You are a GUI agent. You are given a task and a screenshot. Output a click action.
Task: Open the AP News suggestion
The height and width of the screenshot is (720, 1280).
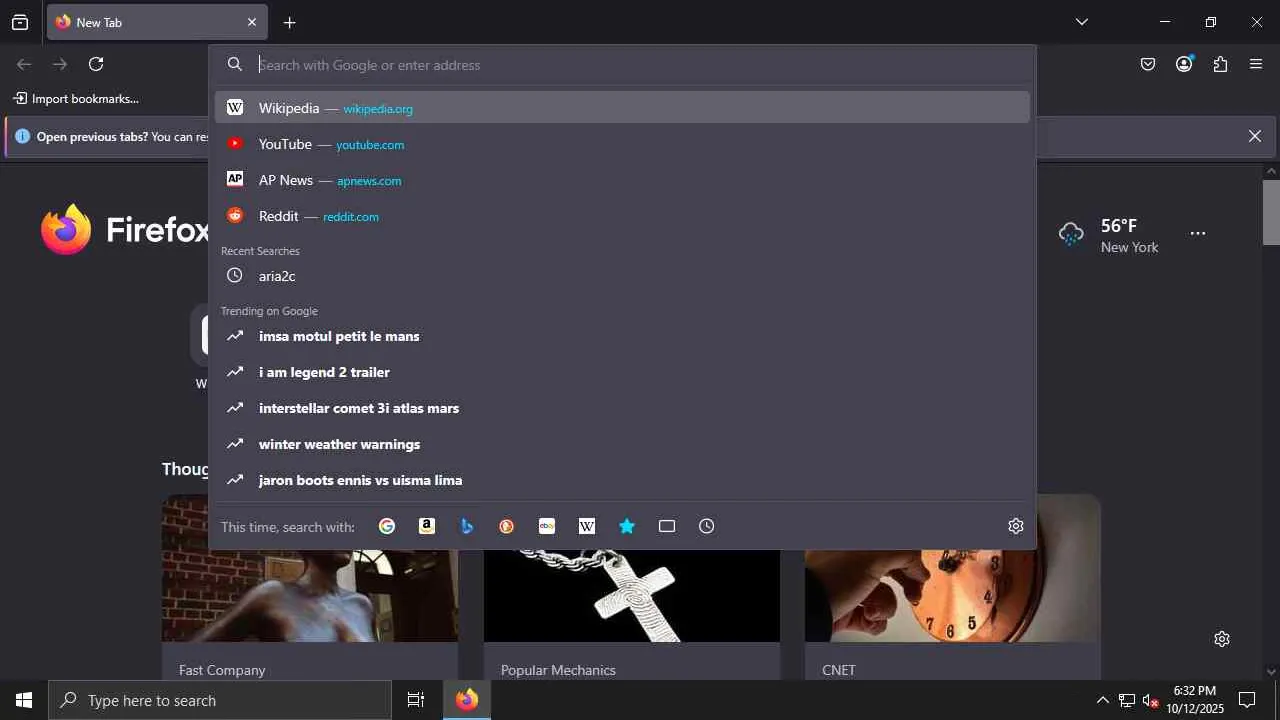click(622, 180)
